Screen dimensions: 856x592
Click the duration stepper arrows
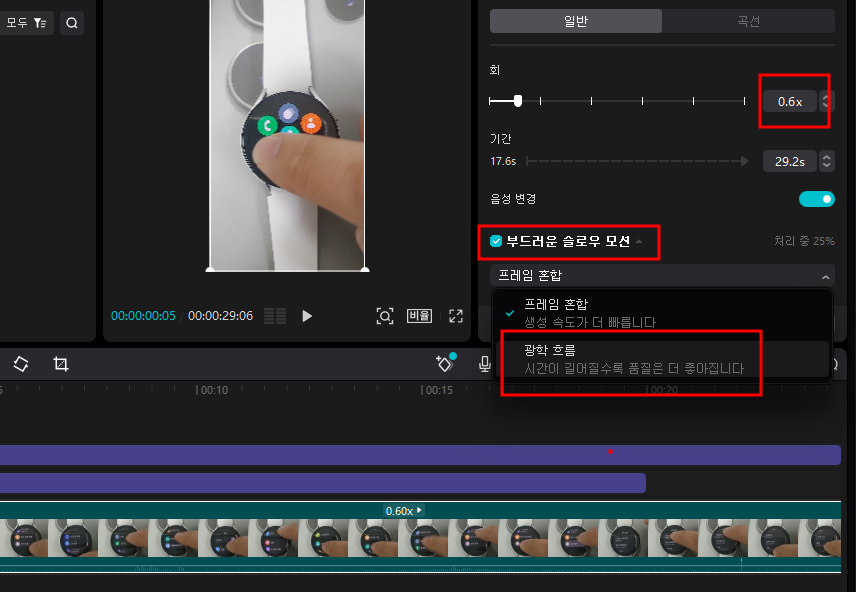point(827,162)
